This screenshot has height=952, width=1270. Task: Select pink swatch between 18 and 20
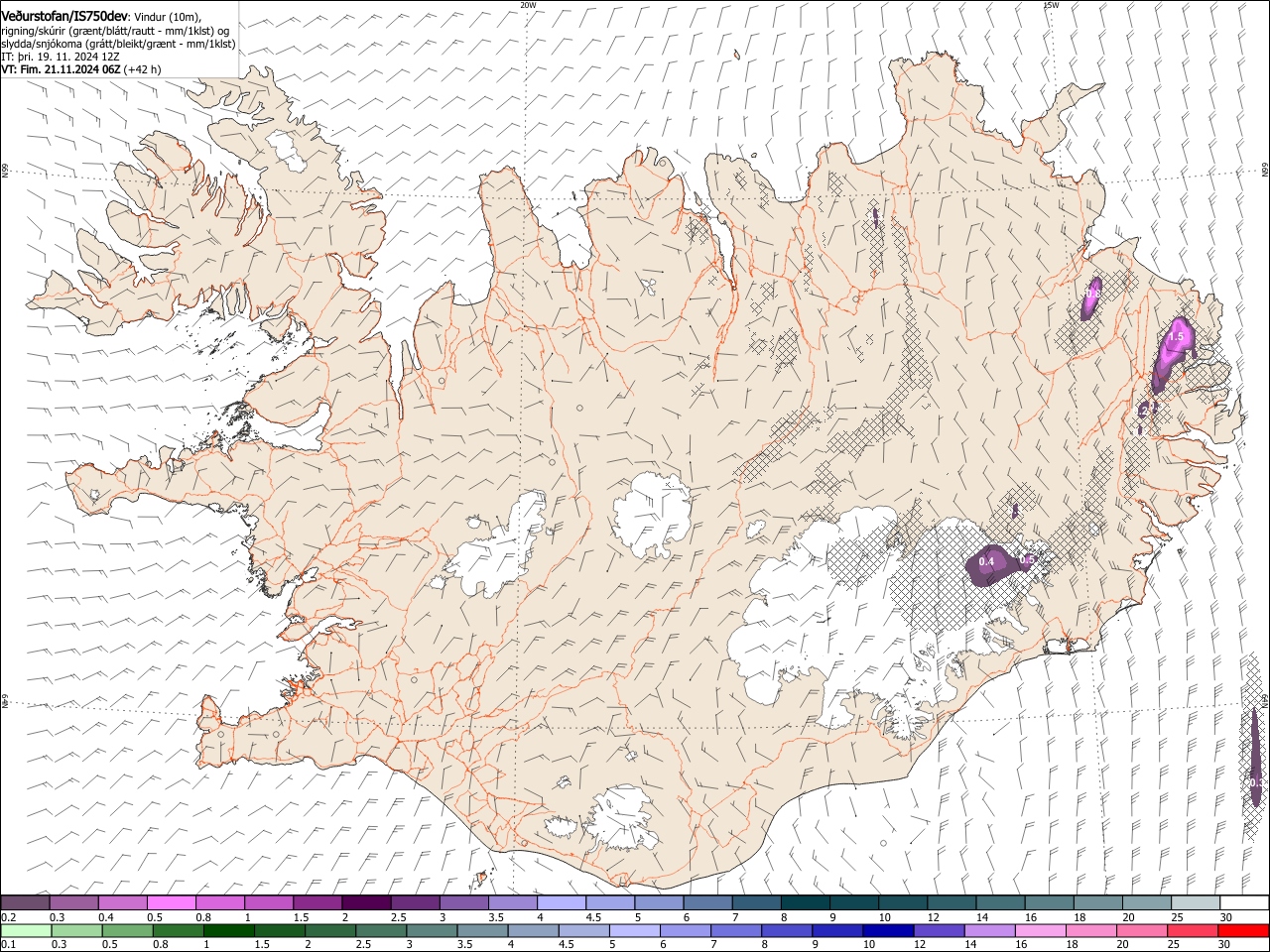point(1091,931)
